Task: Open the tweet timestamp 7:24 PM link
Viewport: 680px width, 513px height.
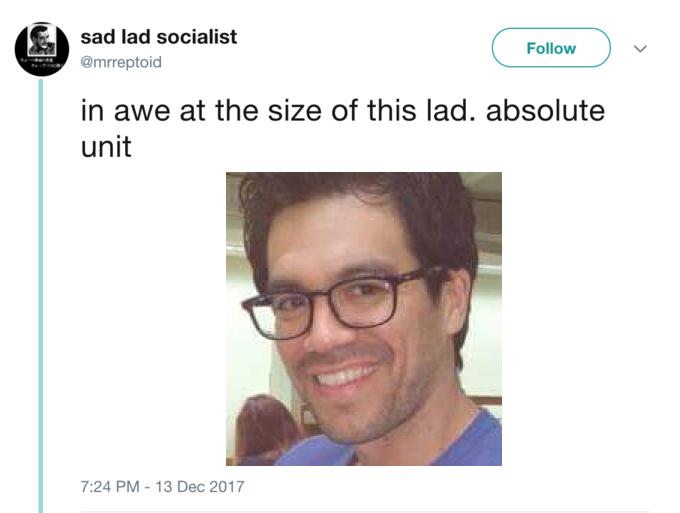Action: point(110,487)
